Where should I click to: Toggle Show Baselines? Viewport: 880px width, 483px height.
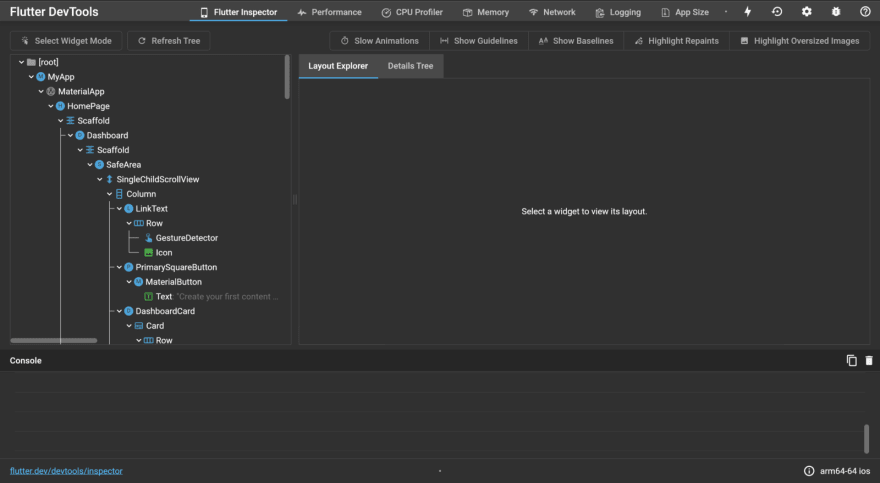[x=576, y=41]
